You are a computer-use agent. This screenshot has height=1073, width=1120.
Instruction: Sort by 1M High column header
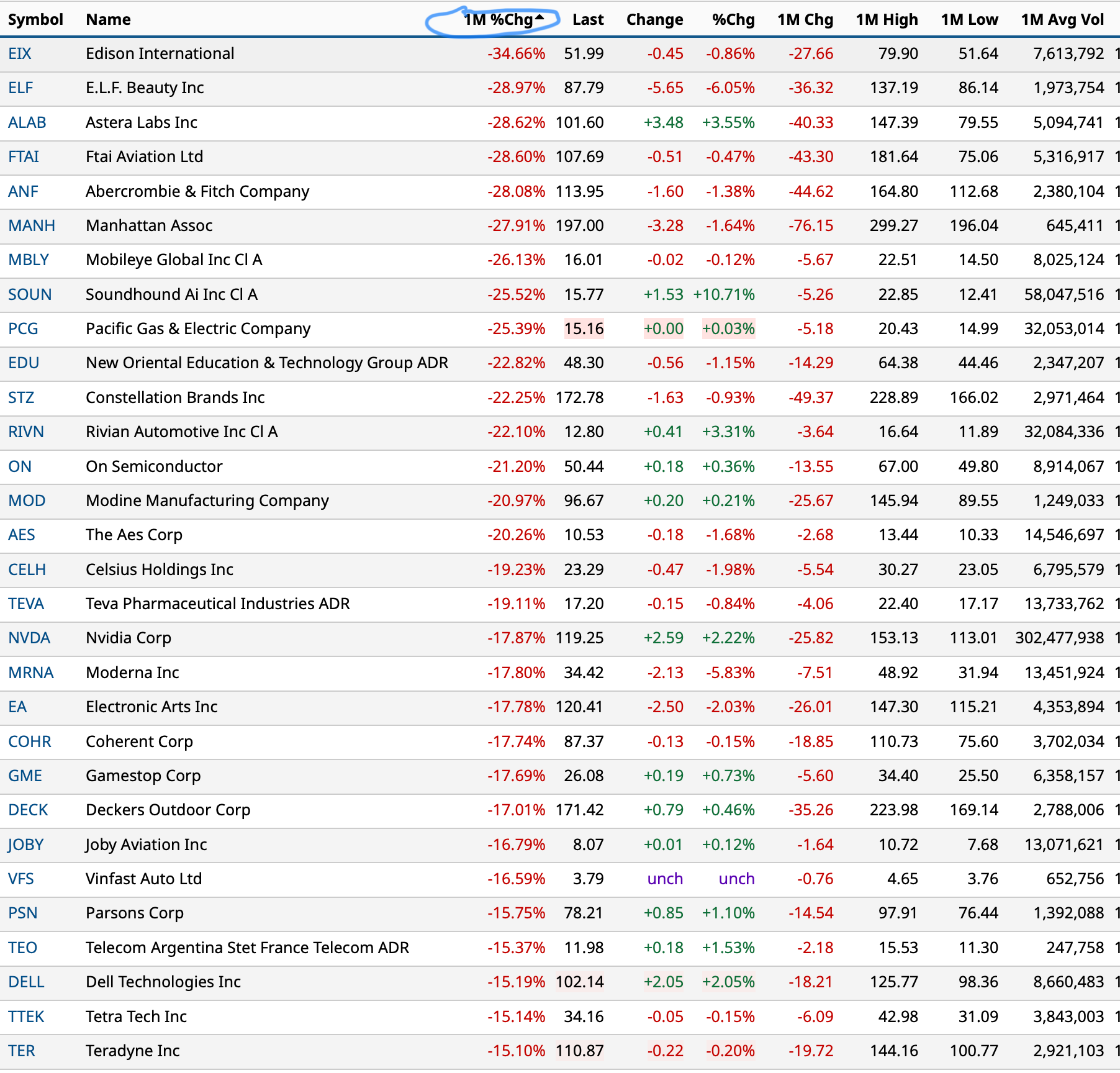click(886, 20)
